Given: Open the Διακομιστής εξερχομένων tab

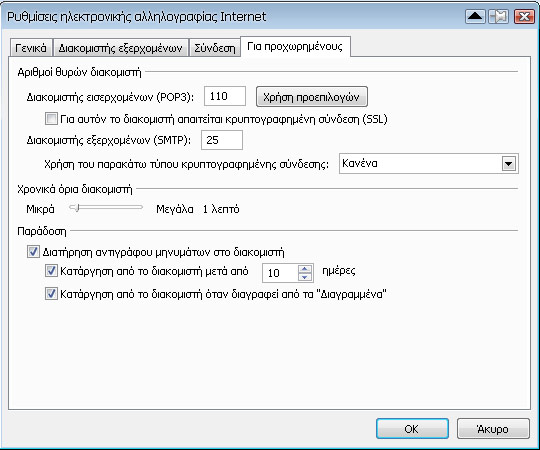Looking at the screenshot, I should click(120, 48).
